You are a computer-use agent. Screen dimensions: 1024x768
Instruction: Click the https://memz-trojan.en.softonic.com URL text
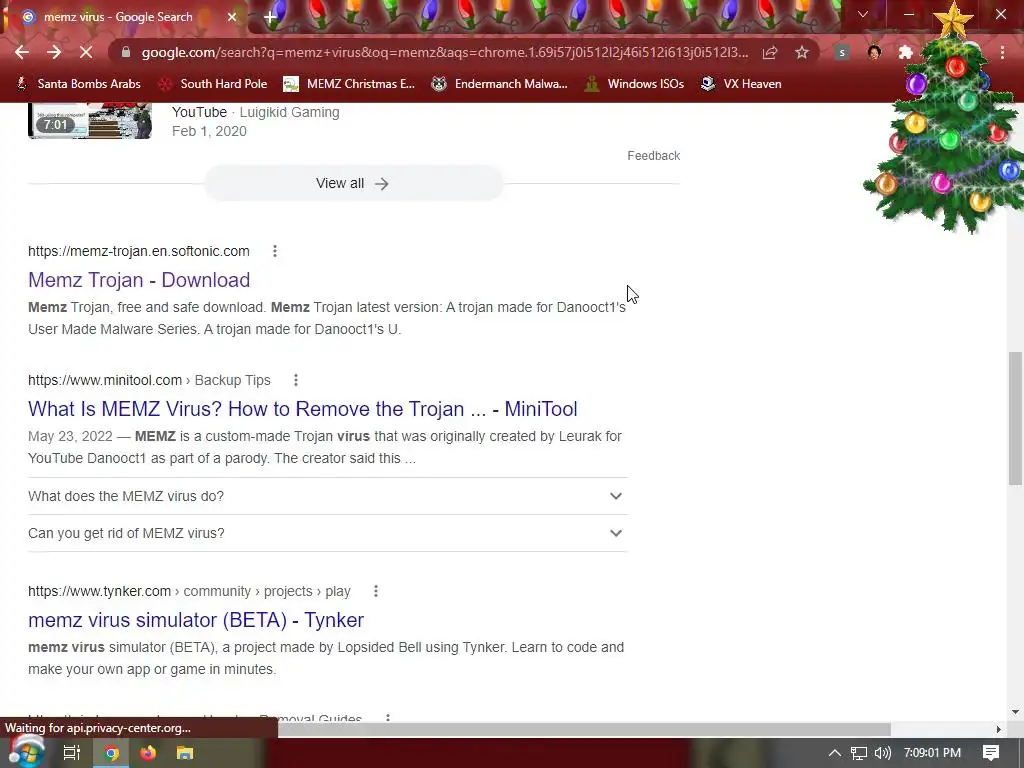point(138,251)
